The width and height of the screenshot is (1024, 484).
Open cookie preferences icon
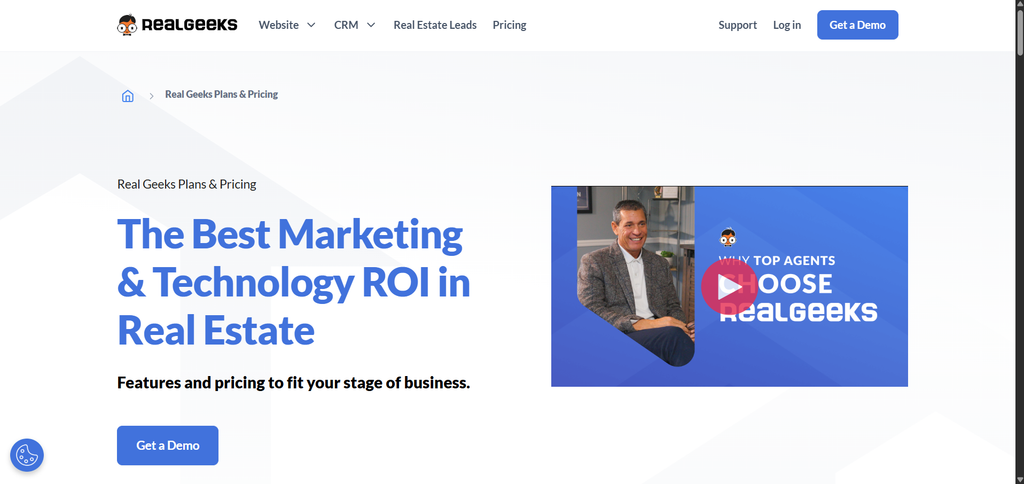[x=27, y=455]
